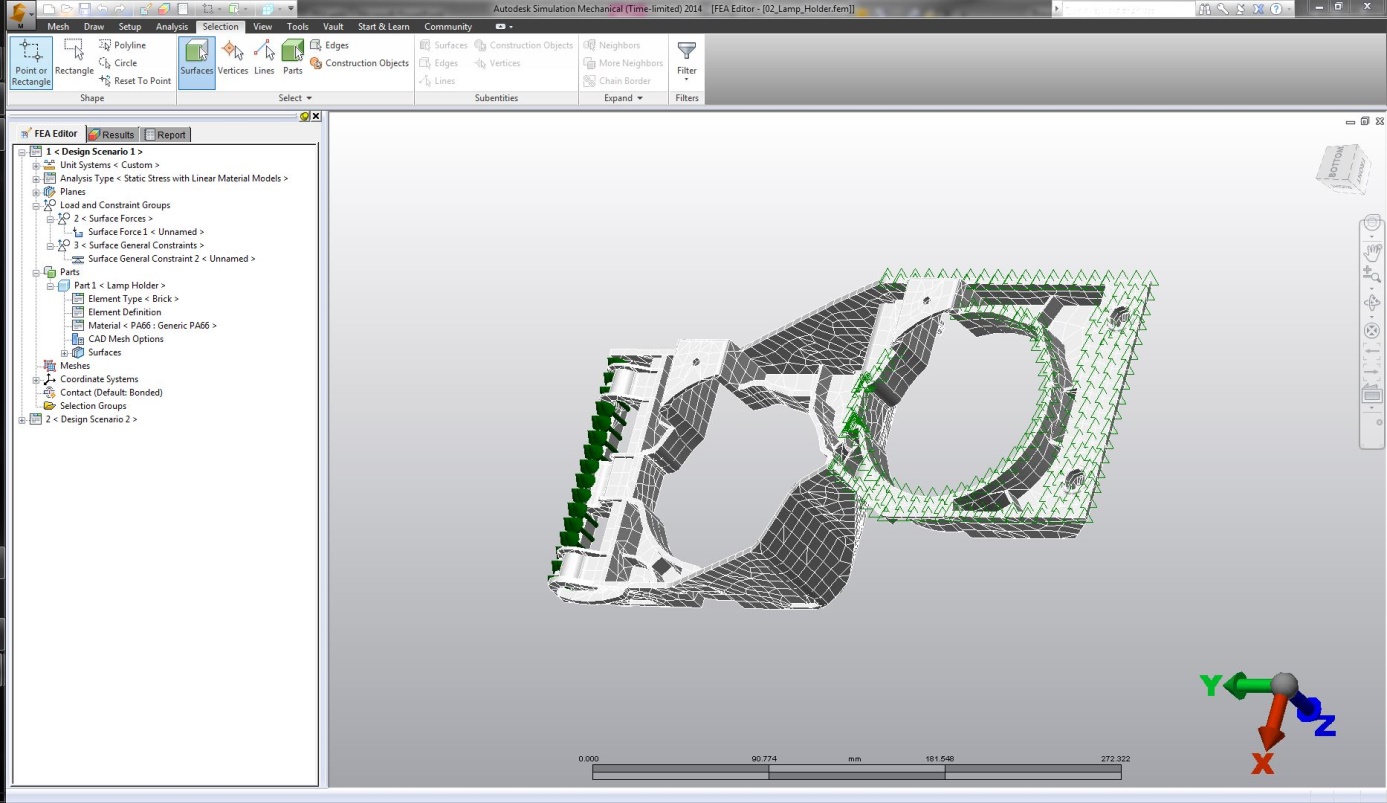Click the wrench key icon in title bar
Screen dimensions: 1387x803
[x=1223, y=8]
